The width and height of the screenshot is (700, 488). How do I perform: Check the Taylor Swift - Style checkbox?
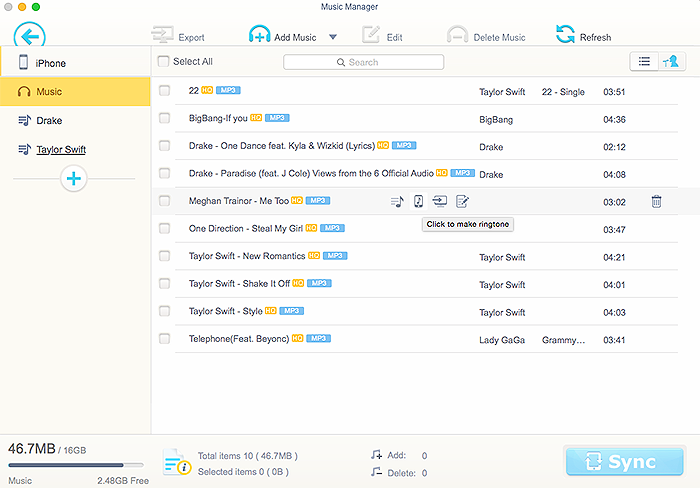click(x=164, y=311)
